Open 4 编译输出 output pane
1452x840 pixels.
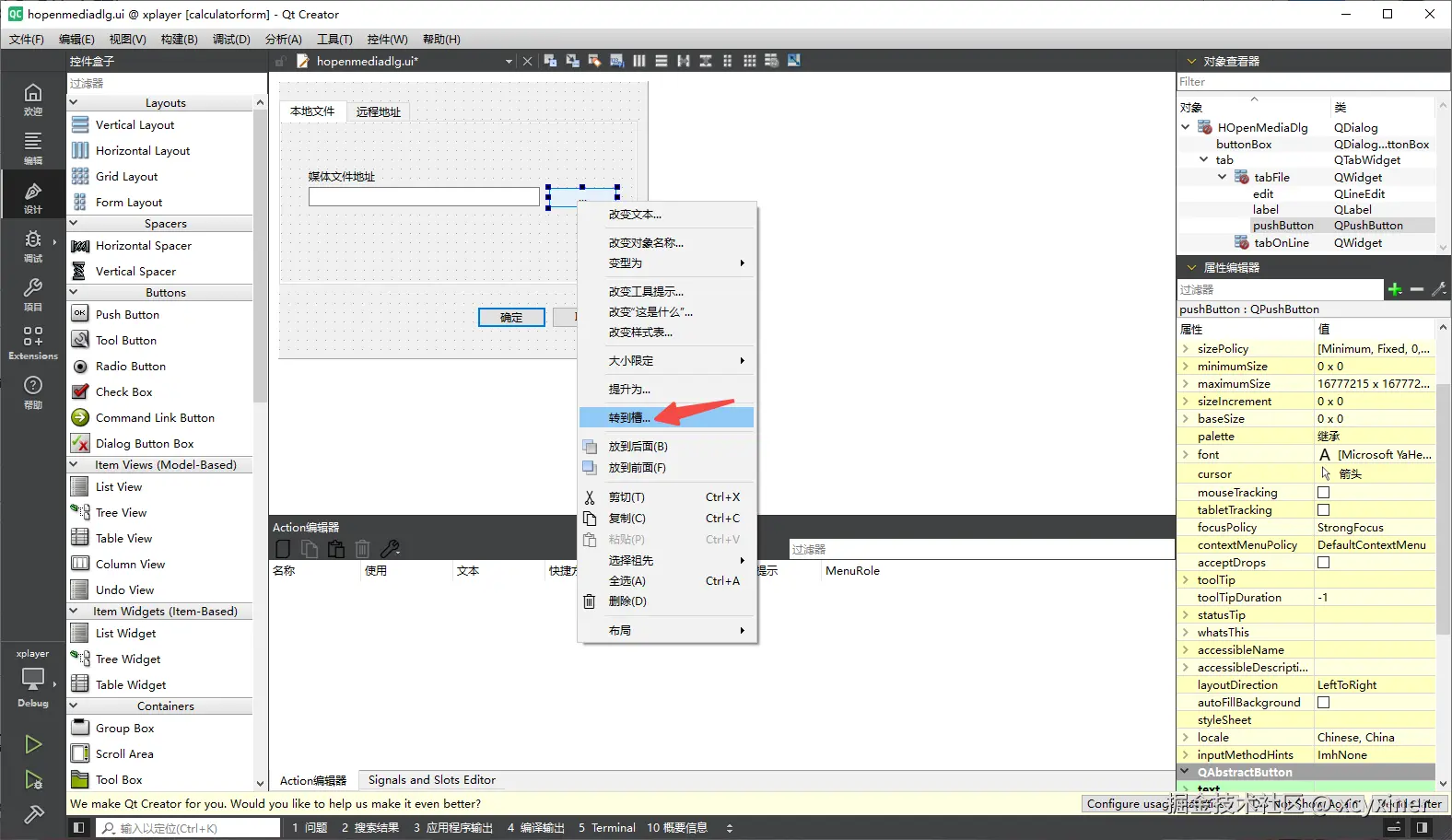click(535, 828)
